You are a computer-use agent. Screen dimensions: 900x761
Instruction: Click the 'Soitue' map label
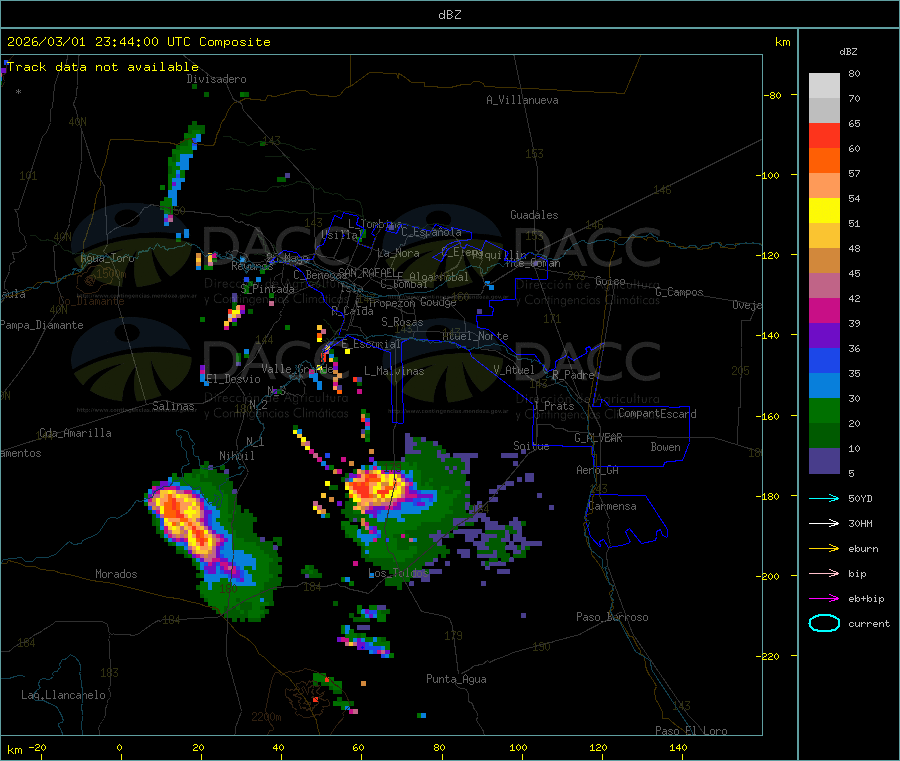(532, 446)
